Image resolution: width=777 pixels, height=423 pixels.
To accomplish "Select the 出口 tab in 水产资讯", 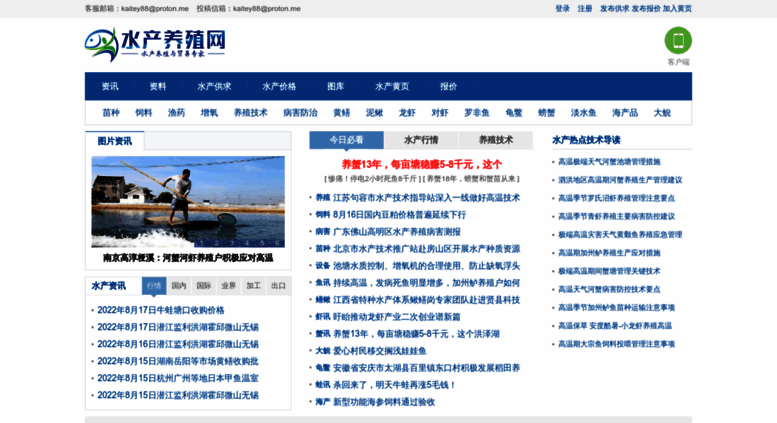I will coord(278,286).
